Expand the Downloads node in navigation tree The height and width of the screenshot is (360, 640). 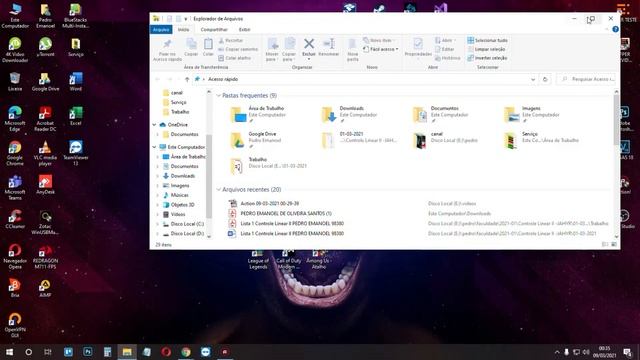[x=158, y=176]
